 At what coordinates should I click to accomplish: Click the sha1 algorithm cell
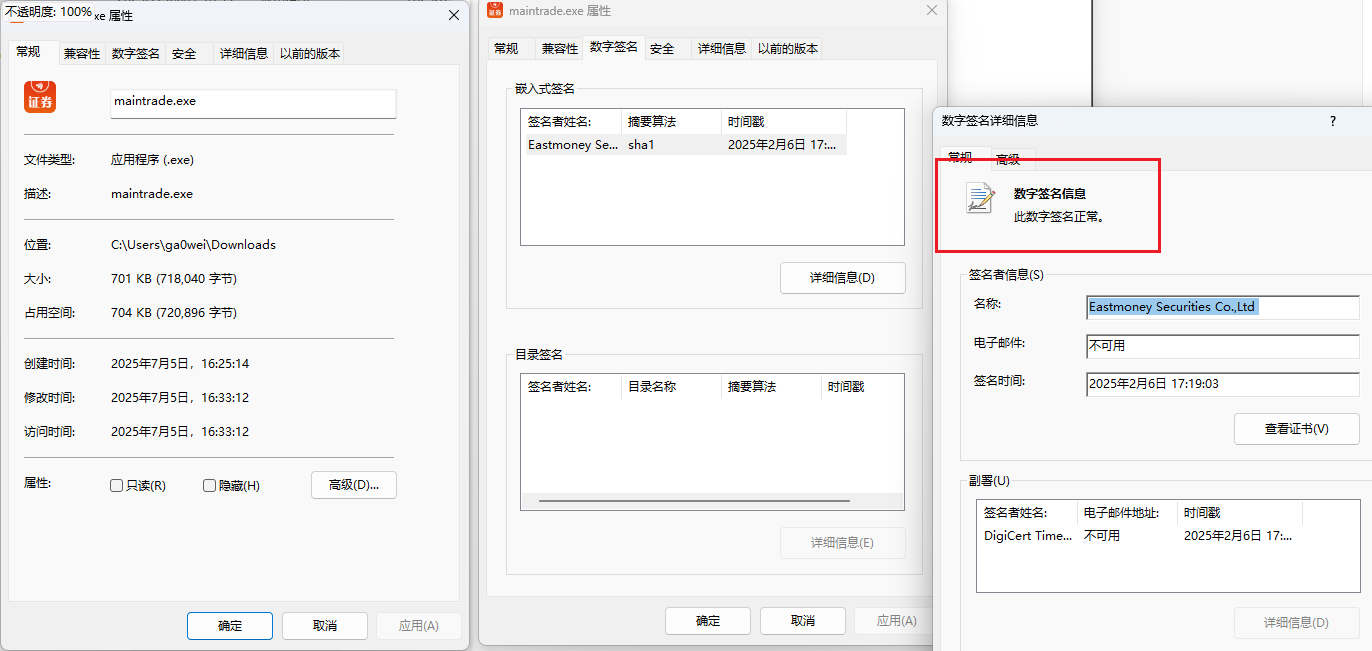tap(640, 145)
